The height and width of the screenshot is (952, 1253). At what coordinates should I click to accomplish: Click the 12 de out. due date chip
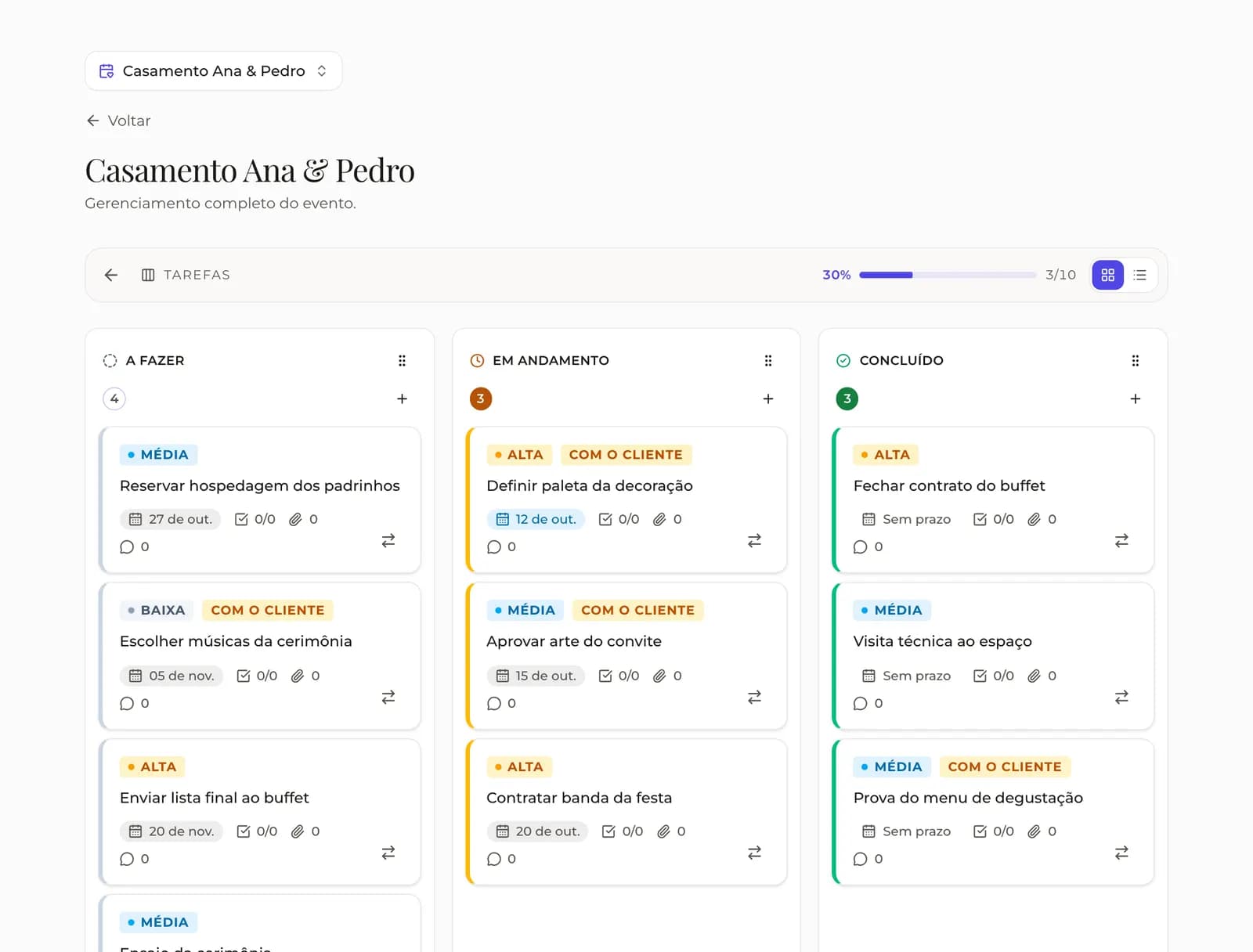pyautogui.click(x=536, y=519)
